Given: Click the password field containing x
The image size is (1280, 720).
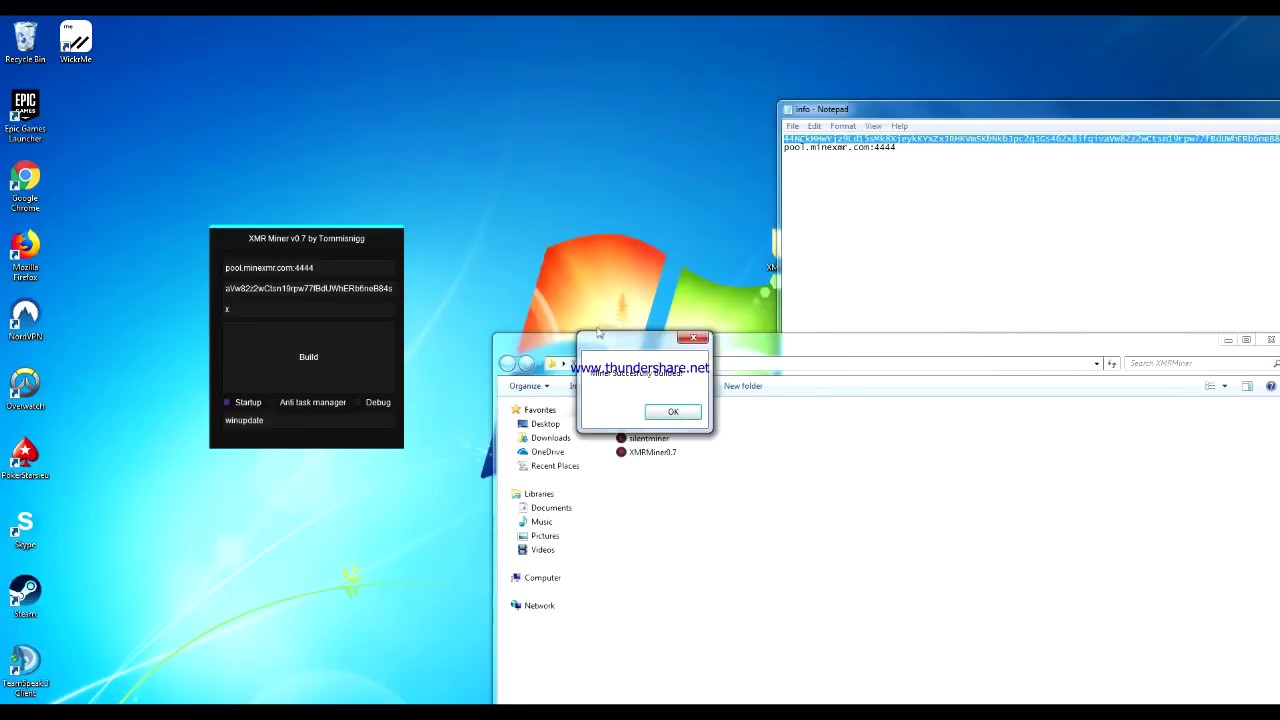Looking at the screenshot, I should click(308, 309).
